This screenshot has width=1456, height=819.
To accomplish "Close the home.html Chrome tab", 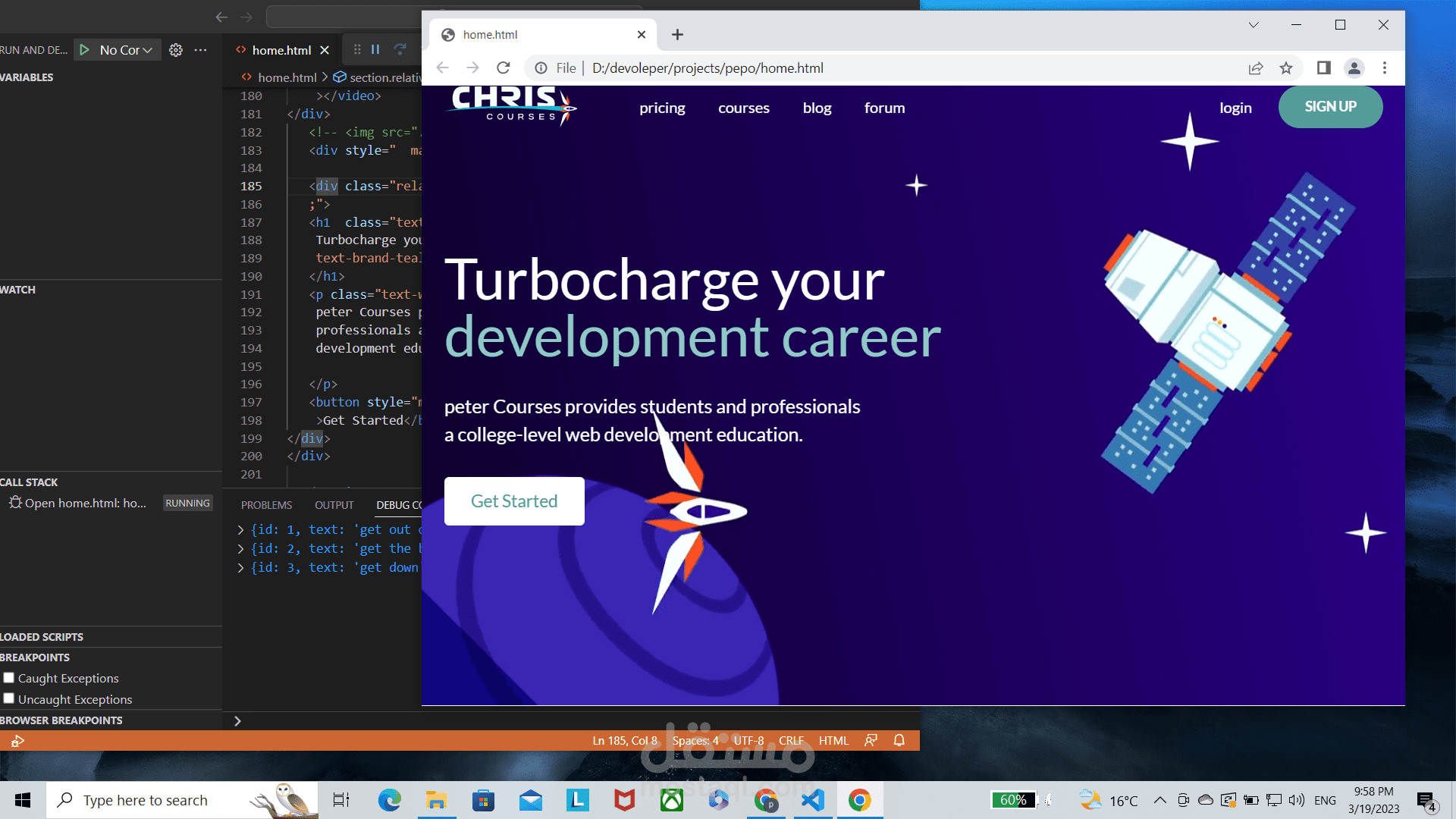I will (x=642, y=35).
